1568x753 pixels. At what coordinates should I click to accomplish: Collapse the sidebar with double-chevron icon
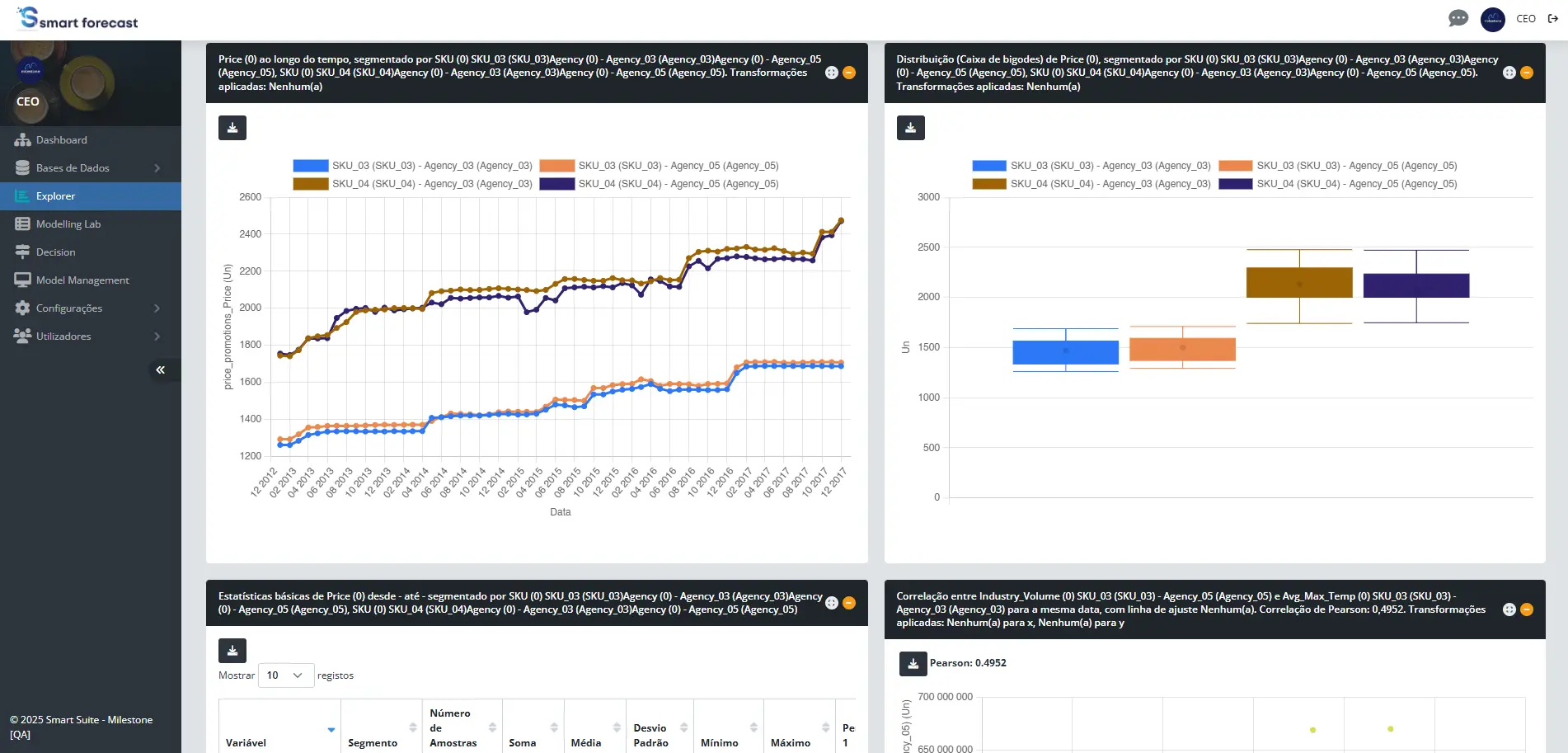click(161, 369)
